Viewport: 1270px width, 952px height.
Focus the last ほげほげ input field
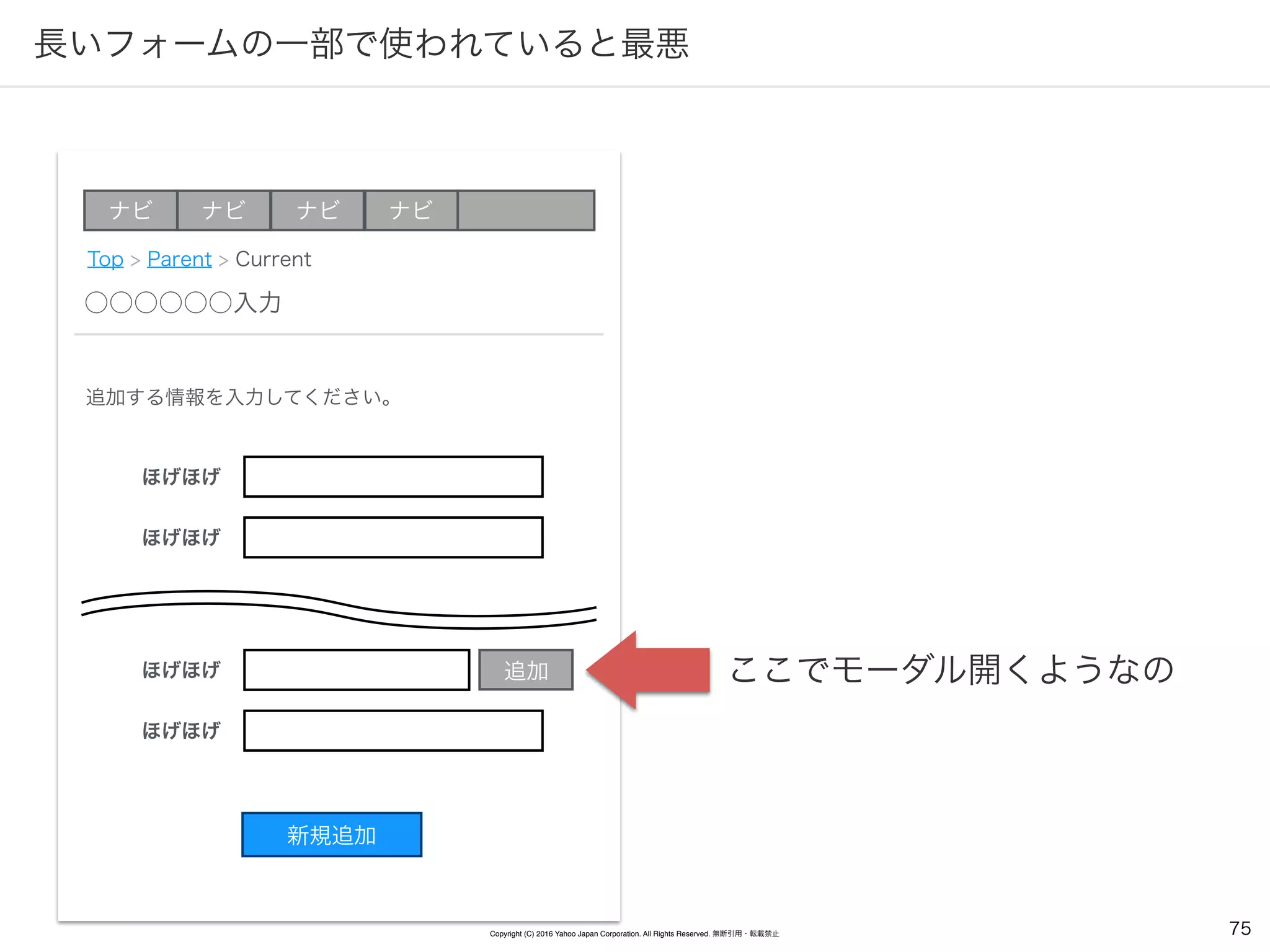coord(393,730)
